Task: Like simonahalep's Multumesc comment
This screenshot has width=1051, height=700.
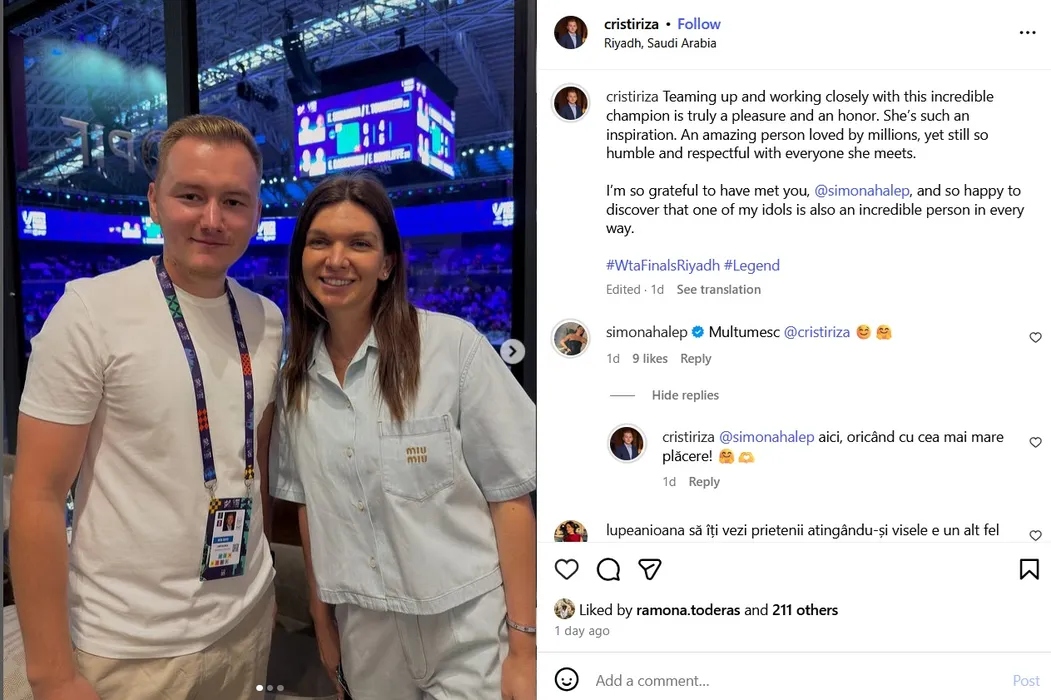Action: coord(1036,337)
